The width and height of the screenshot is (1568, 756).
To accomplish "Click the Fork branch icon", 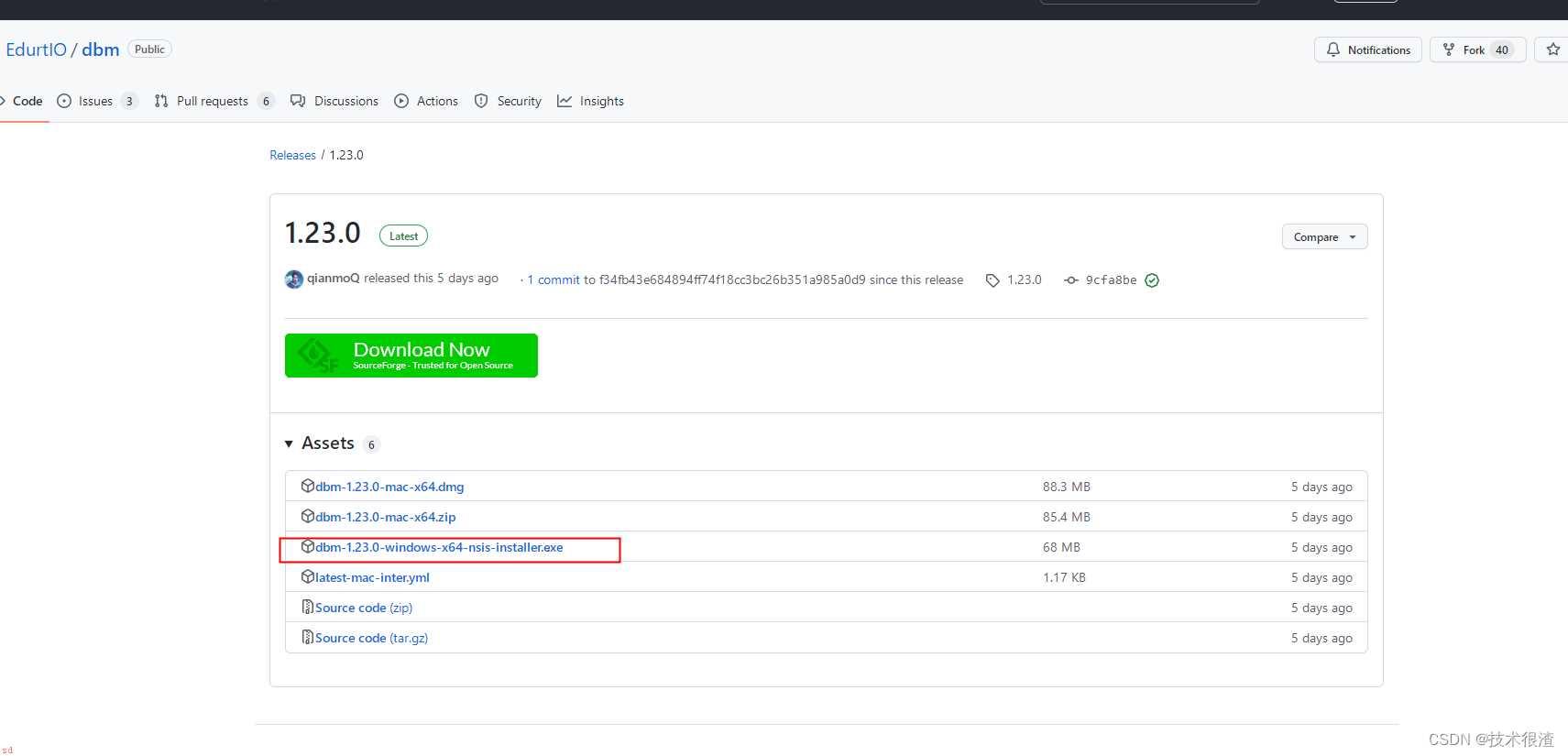I will pyautogui.click(x=1449, y=49).
